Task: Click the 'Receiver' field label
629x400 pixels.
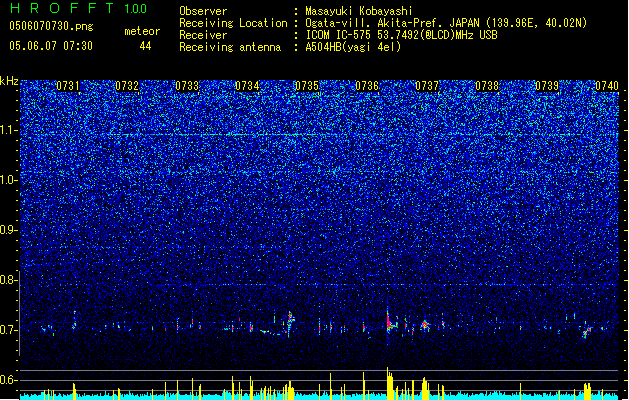Action: (203, 35)
